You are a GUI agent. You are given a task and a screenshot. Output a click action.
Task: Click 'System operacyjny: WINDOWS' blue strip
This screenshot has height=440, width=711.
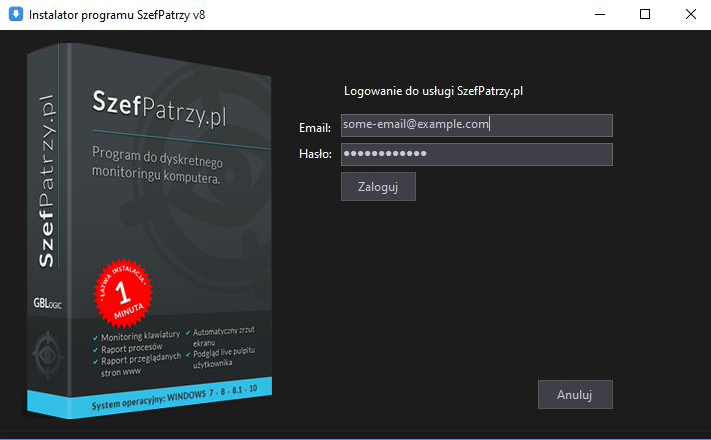coord(149,398)
